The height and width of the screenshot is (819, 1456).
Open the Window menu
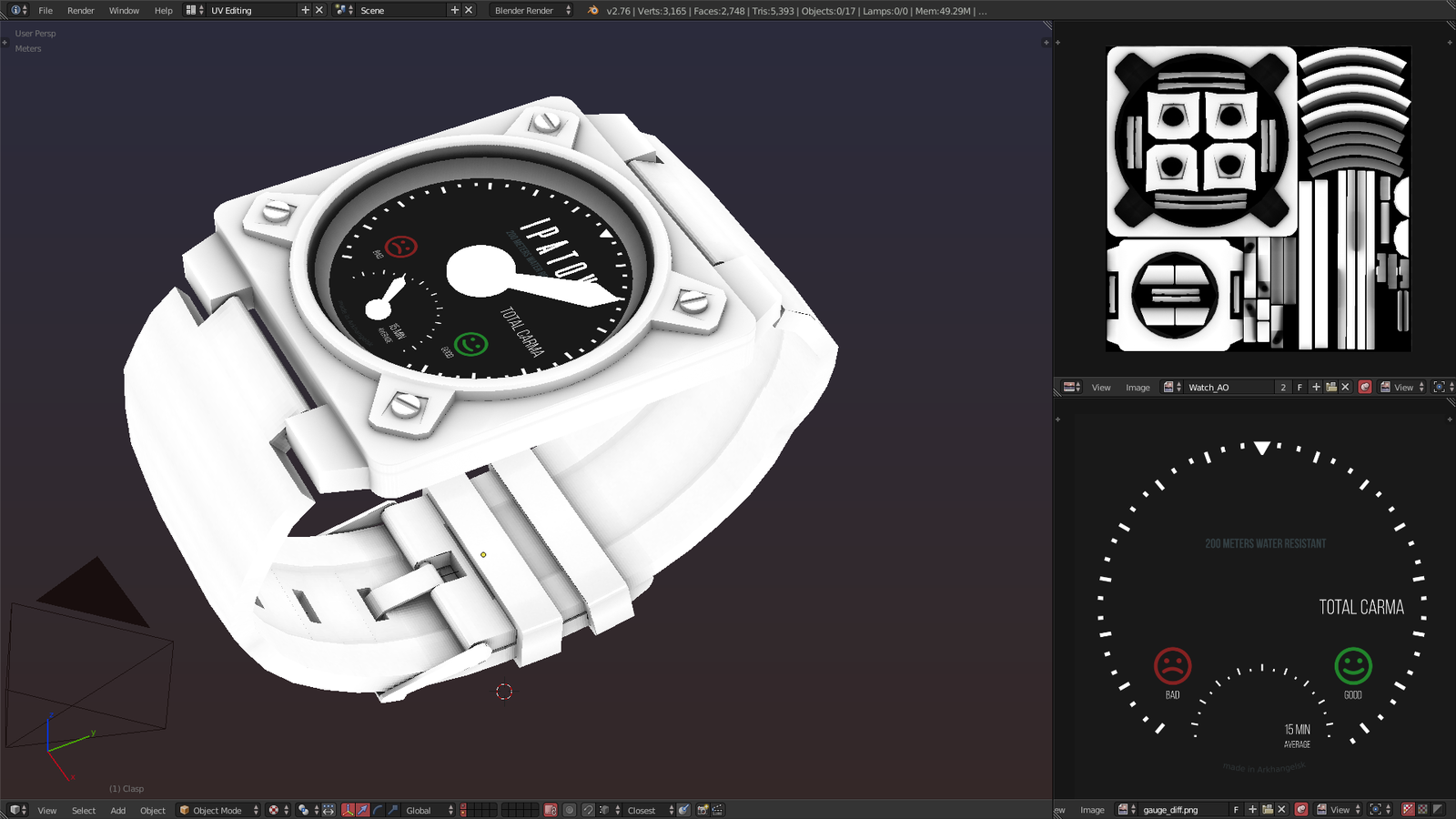coord(124,11)
